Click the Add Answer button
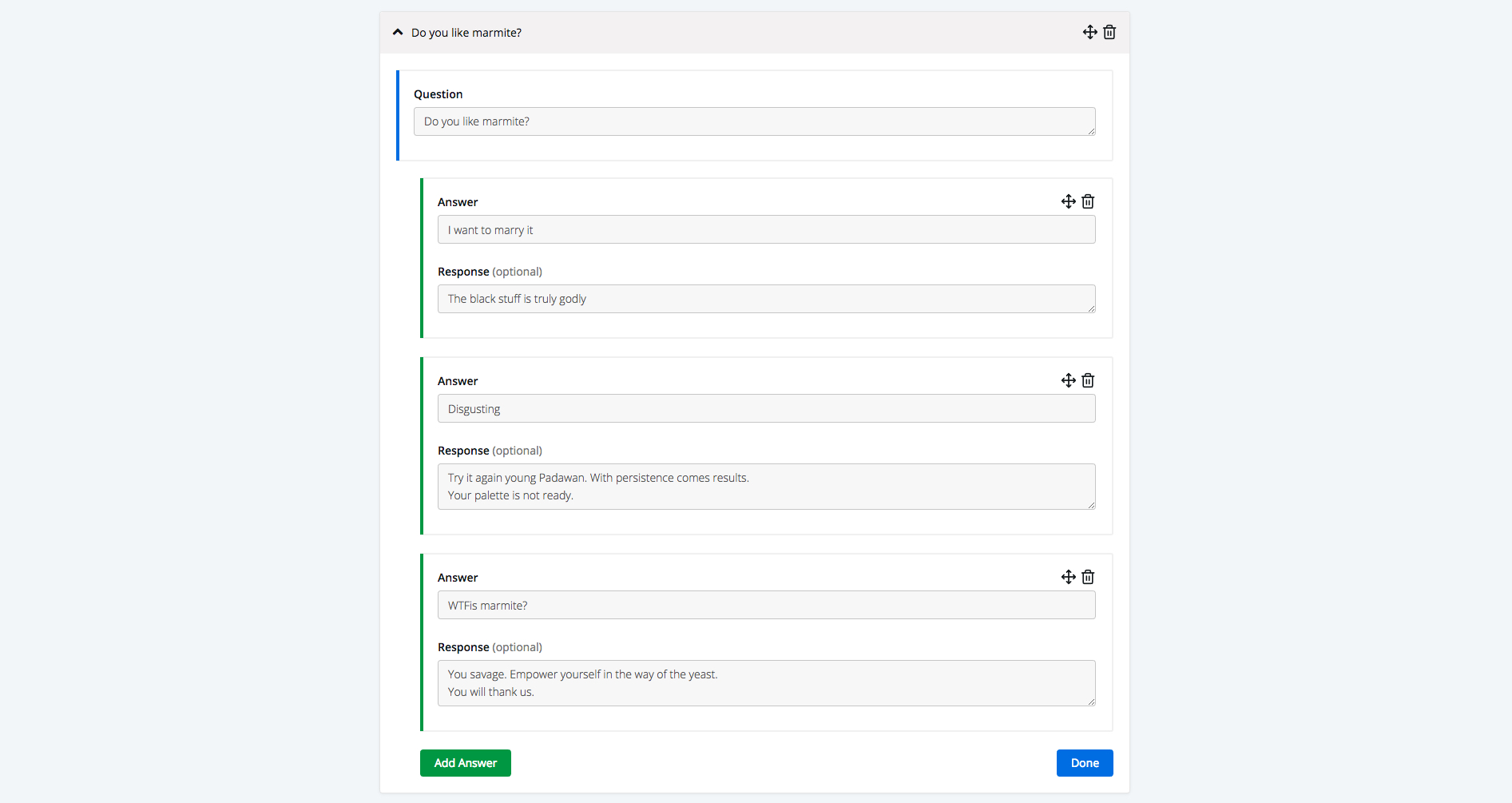 pos(466,763)
